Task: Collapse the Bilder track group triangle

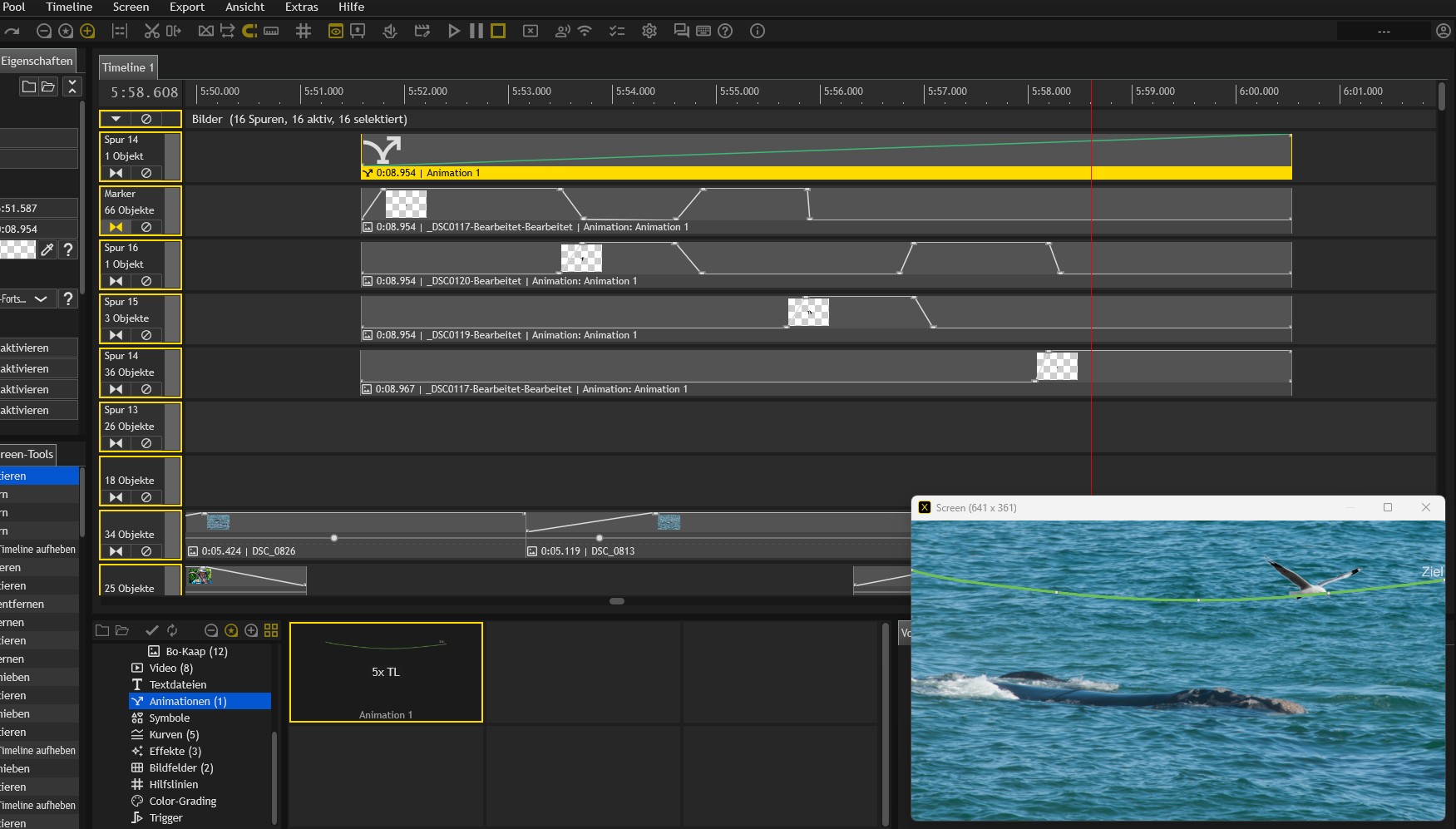Action: tap(116, 119)
